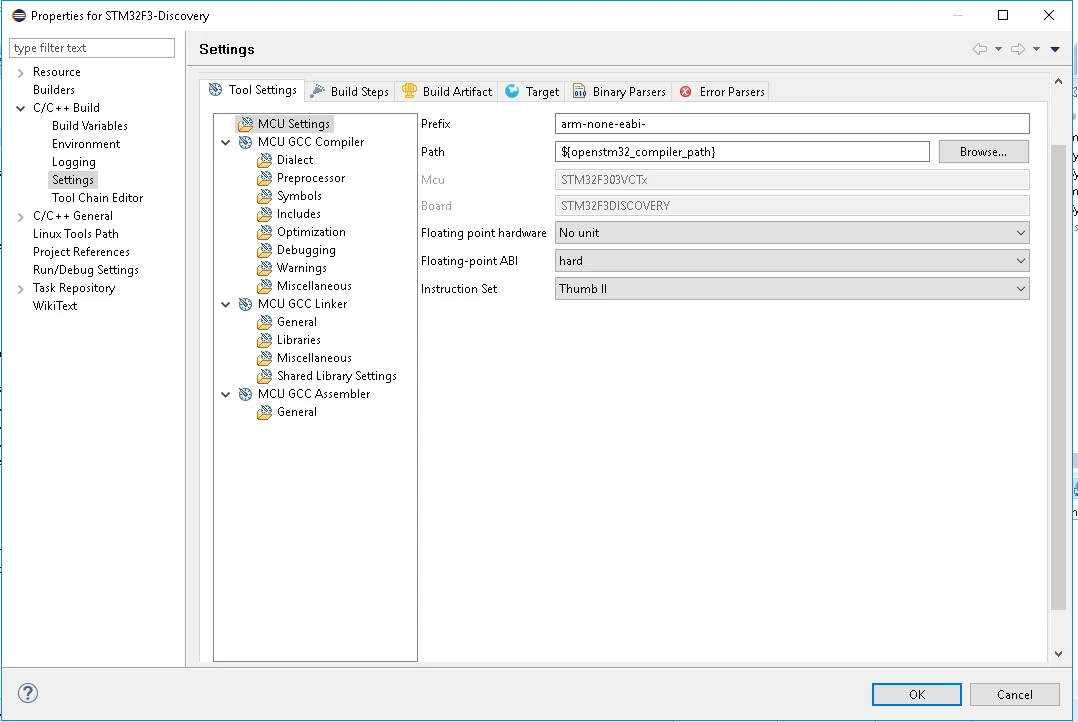1078x722 pixels.
Task: Open the back history dropdown arrow
Action: pos(998,49)
